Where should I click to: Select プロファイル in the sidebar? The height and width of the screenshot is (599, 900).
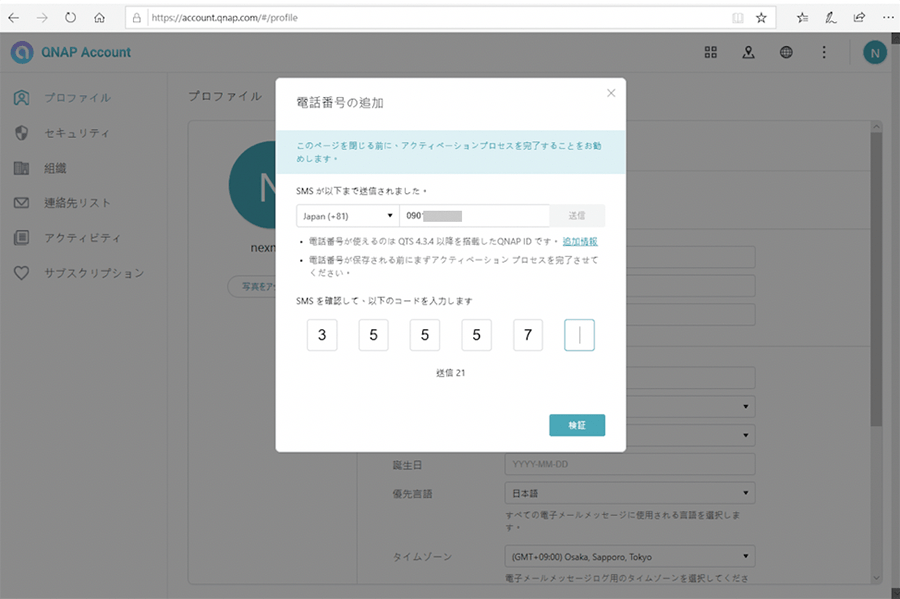77,98
